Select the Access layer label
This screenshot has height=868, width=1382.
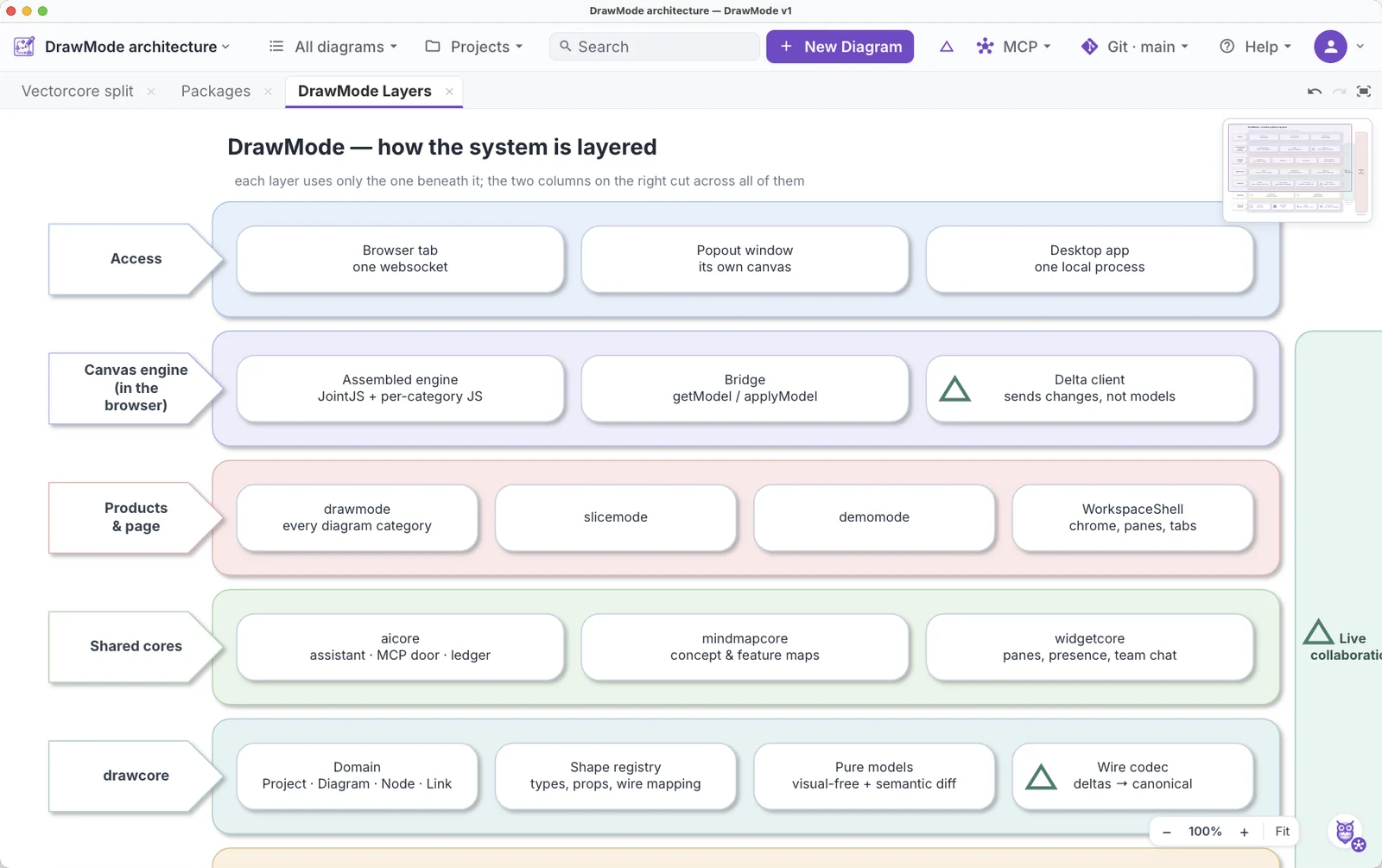point(136,259)
